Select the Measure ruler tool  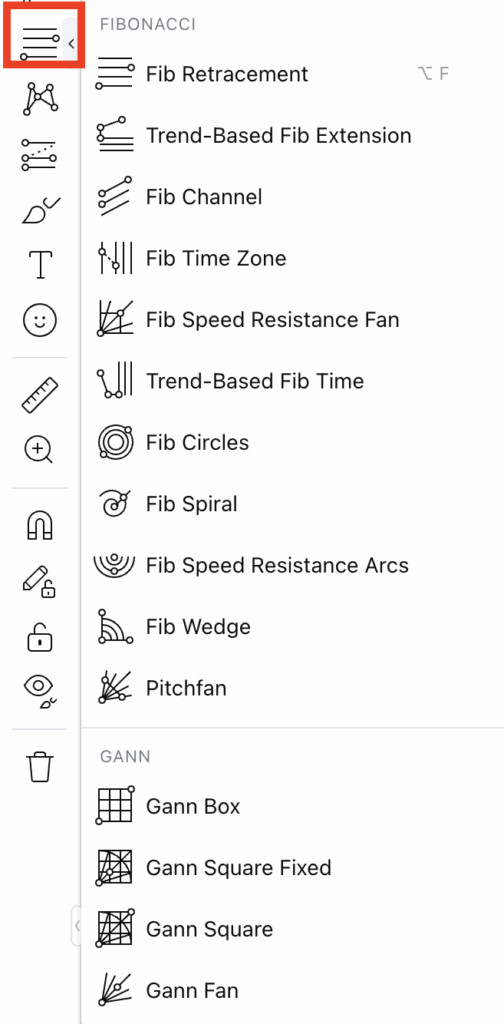tap(40, 395)
